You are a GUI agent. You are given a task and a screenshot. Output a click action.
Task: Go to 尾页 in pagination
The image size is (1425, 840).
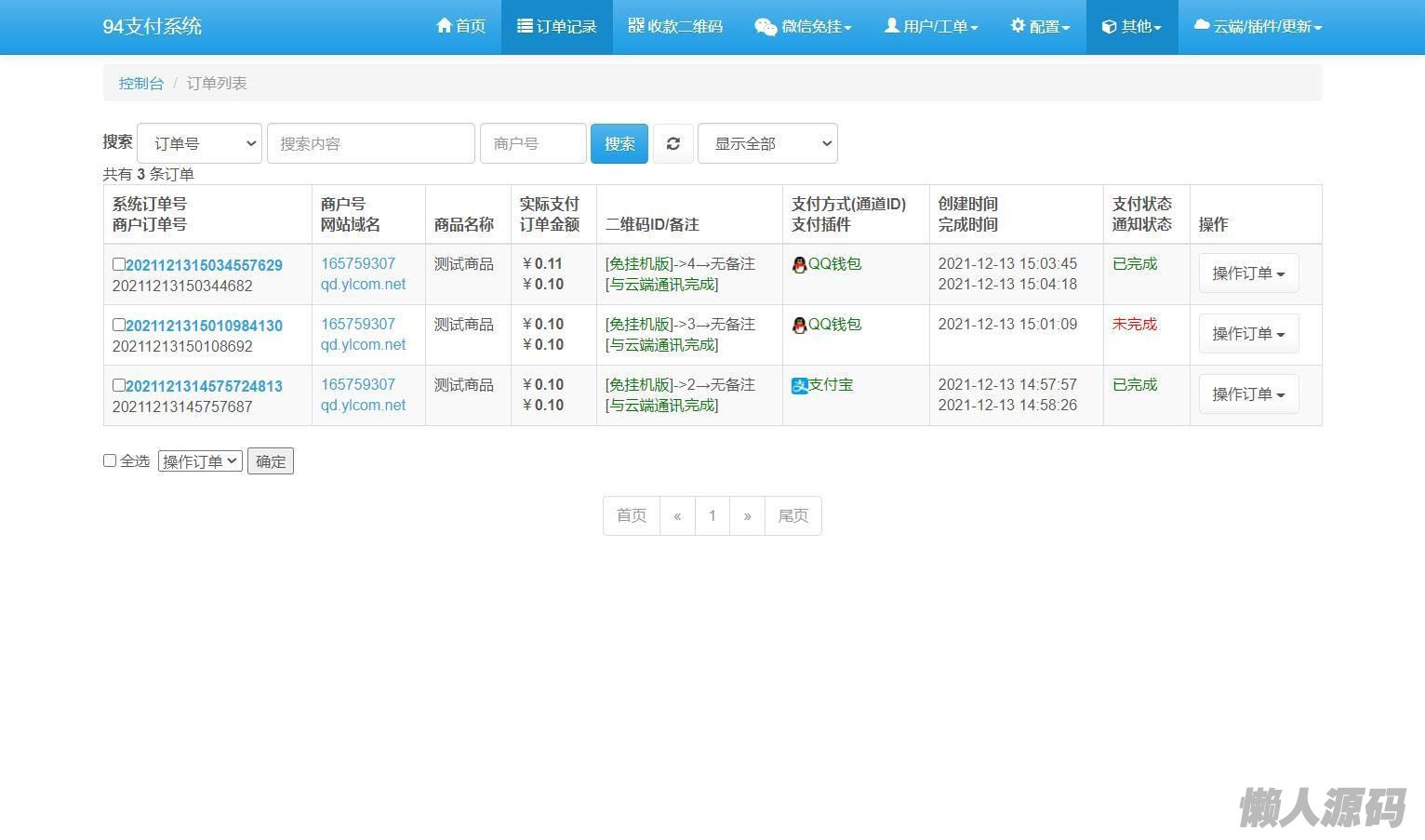coord(792,515)
